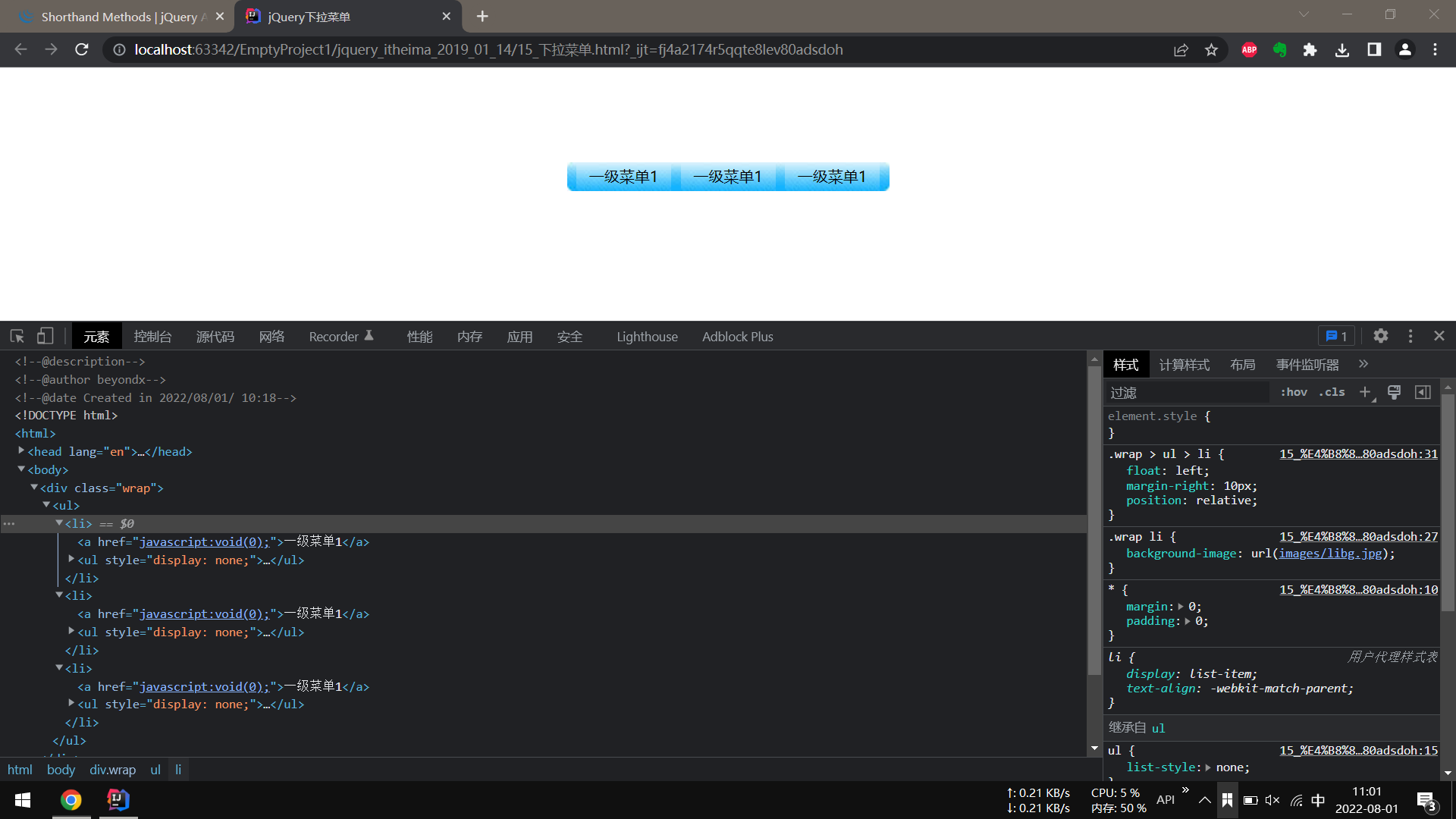Expand the list-style shorthand triangle

coord(1208,767)
